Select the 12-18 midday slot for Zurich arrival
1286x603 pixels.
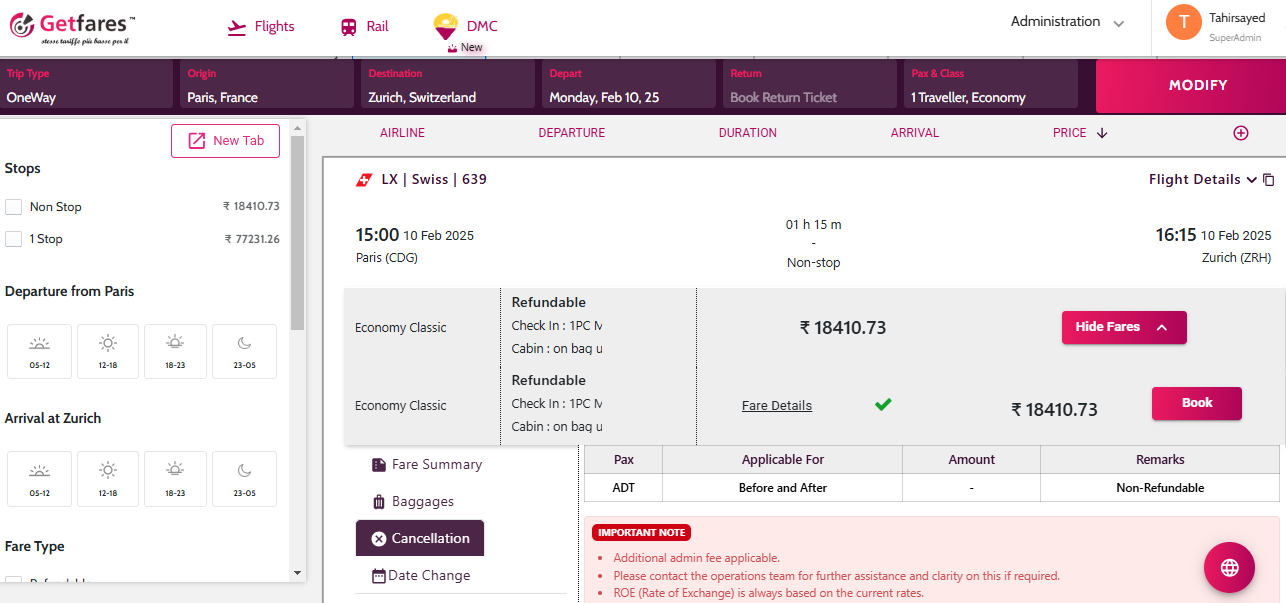tap(108, 478)
